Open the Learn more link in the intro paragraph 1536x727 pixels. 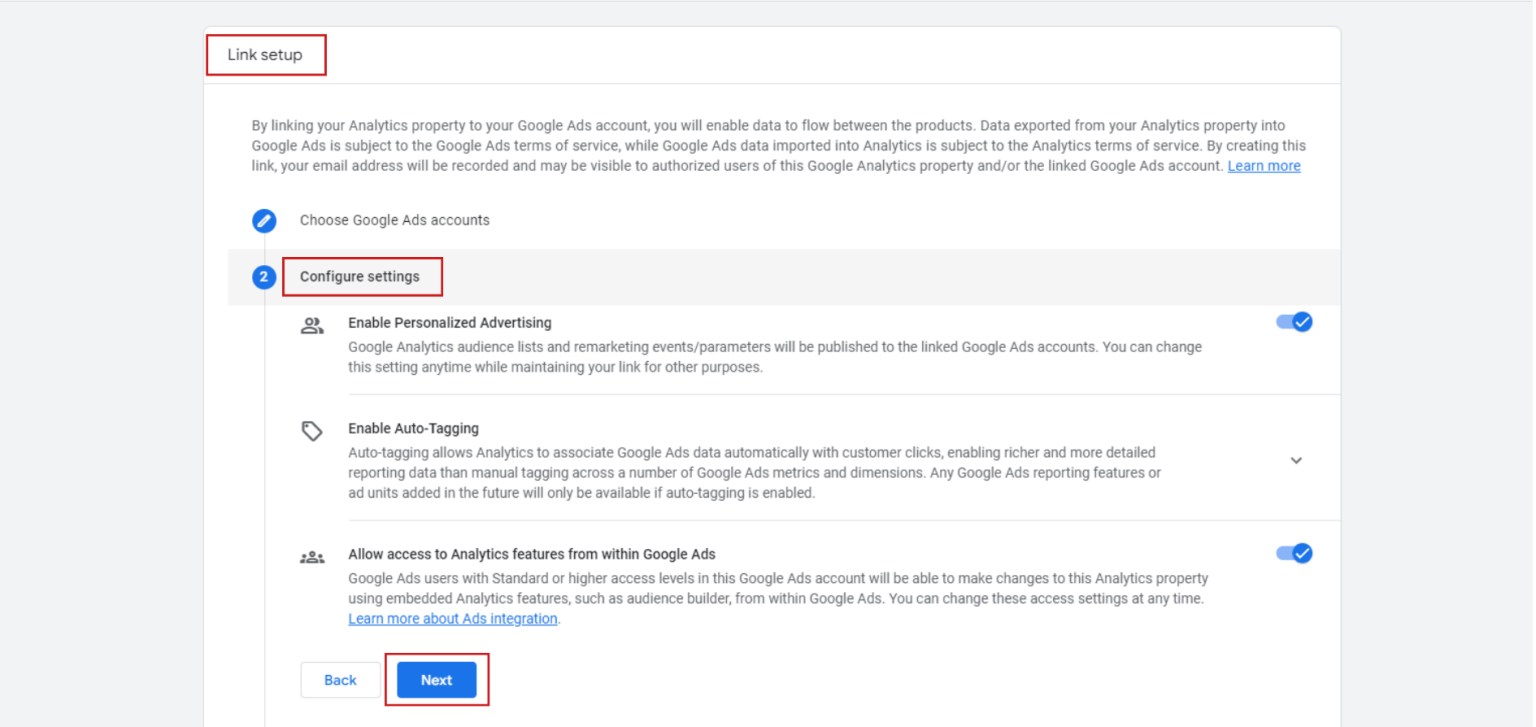pos(1264,166)
